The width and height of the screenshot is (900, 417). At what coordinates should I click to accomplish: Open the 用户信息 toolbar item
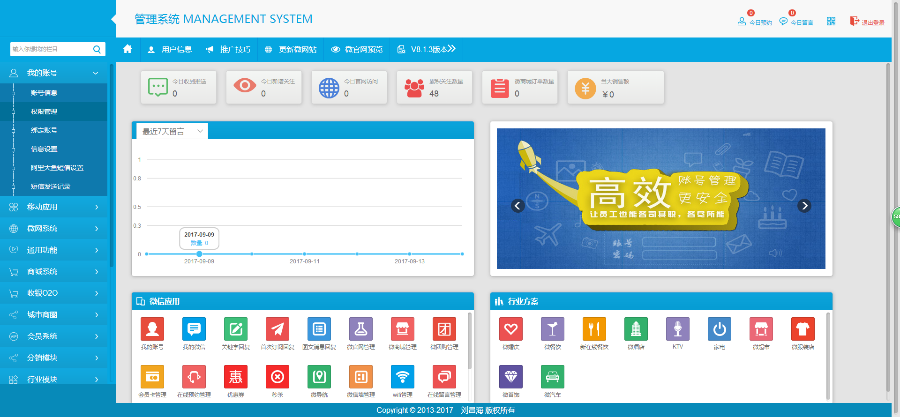tap(169, 49)
